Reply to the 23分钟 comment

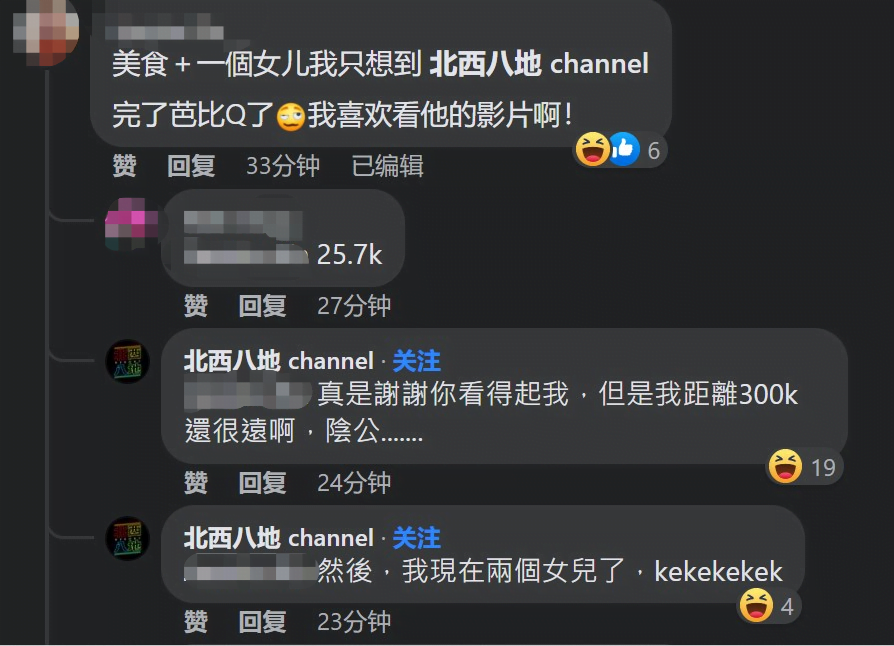(x=262, y=621)
